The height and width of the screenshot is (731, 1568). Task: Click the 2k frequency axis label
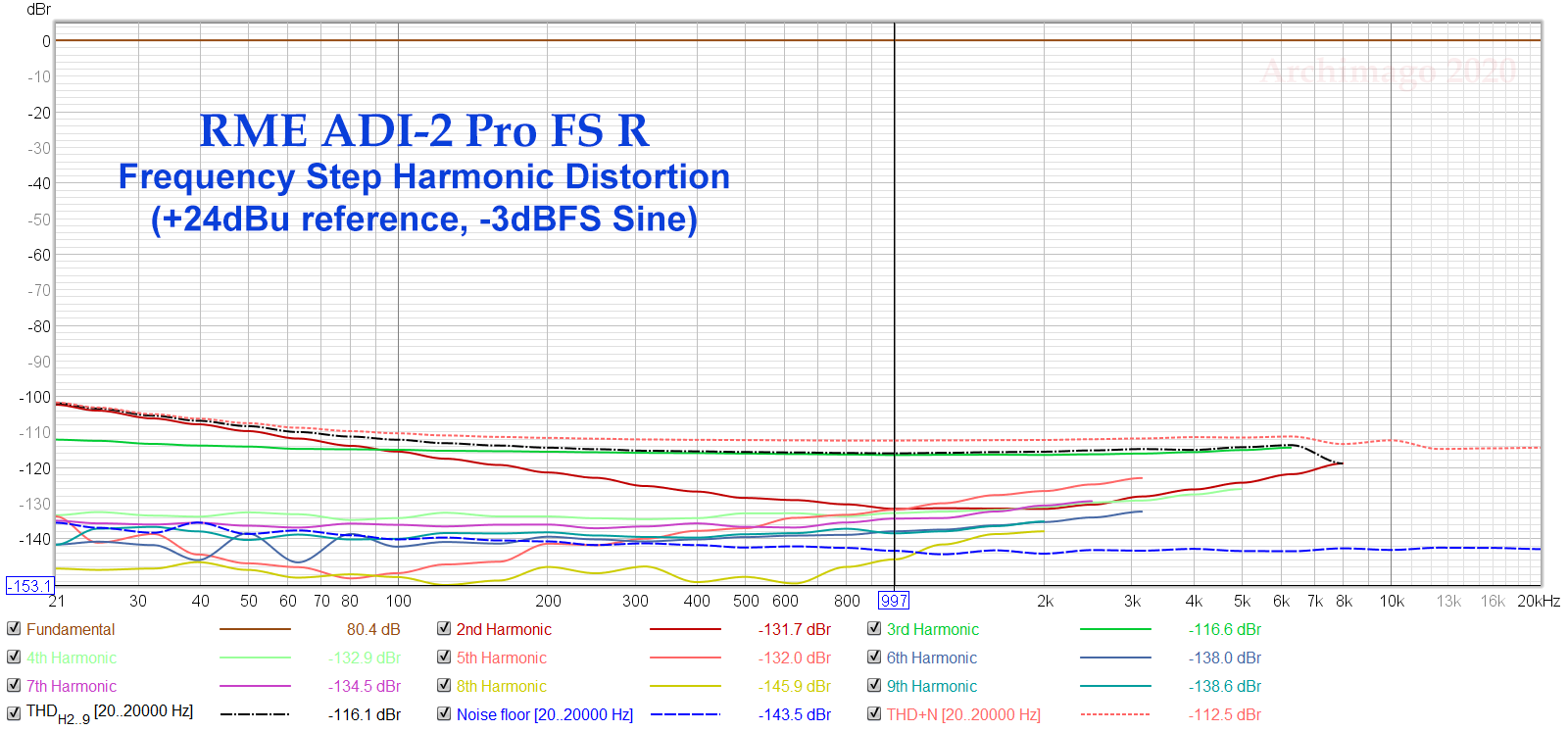point(1046,601)
